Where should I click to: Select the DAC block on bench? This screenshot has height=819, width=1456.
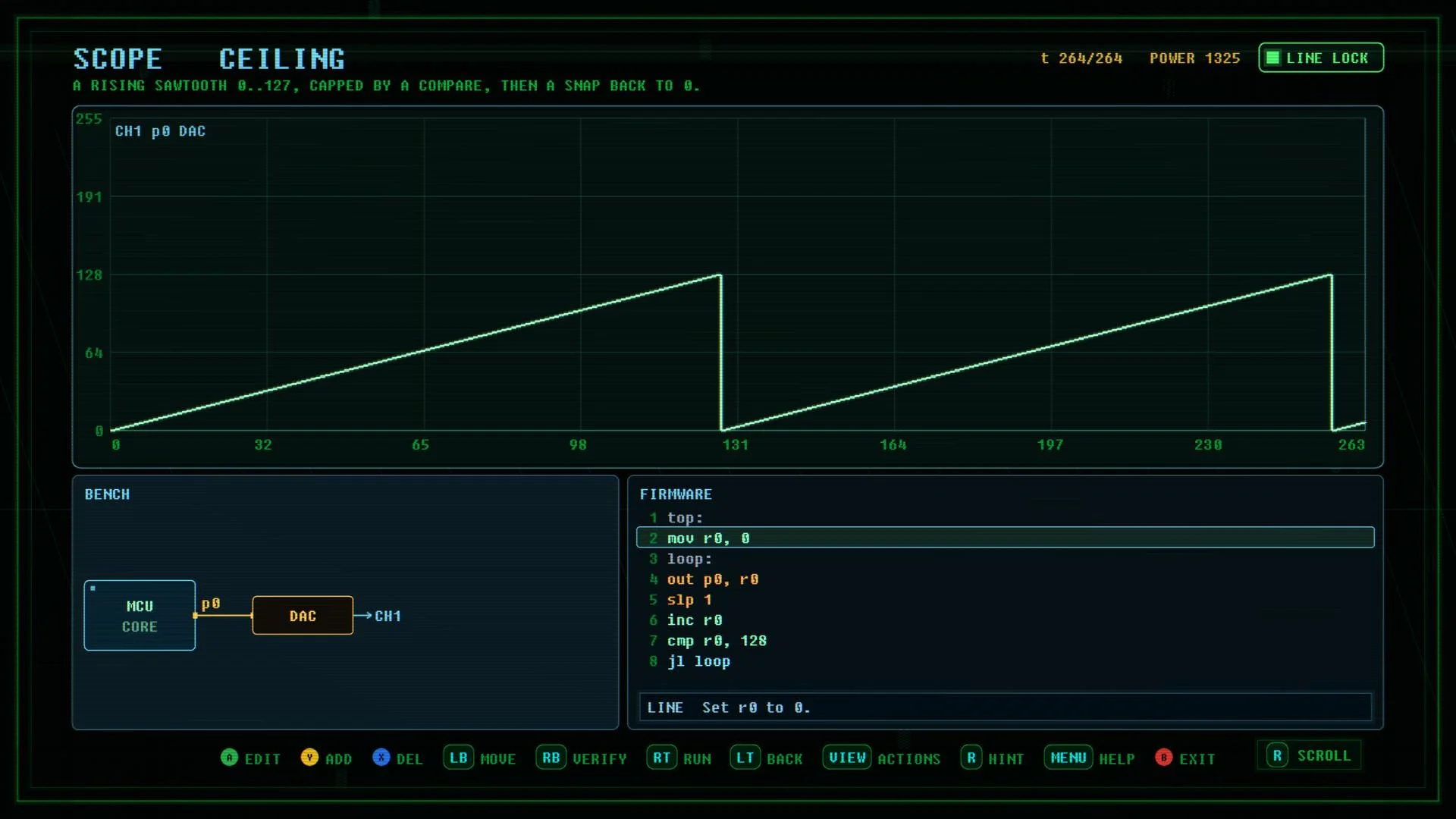303,616
